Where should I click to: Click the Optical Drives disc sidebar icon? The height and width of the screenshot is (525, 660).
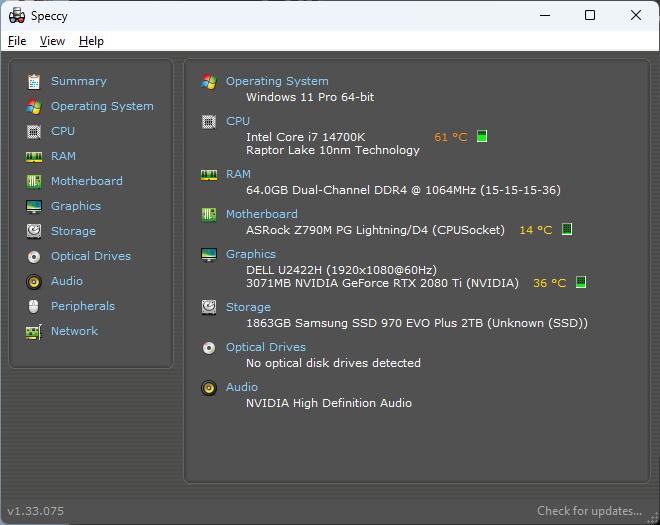(34, 256)
